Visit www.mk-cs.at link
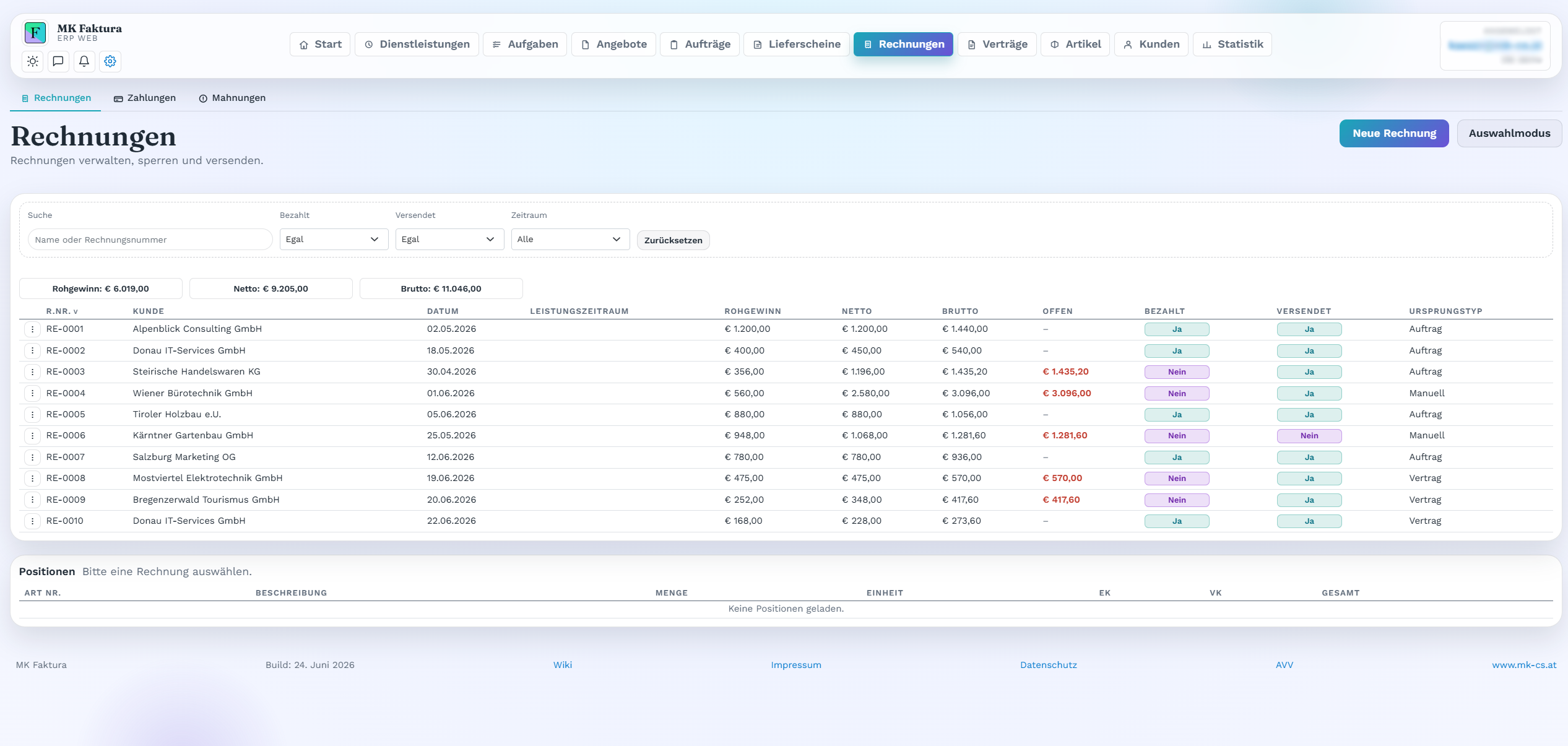 tap(1524, 665)
